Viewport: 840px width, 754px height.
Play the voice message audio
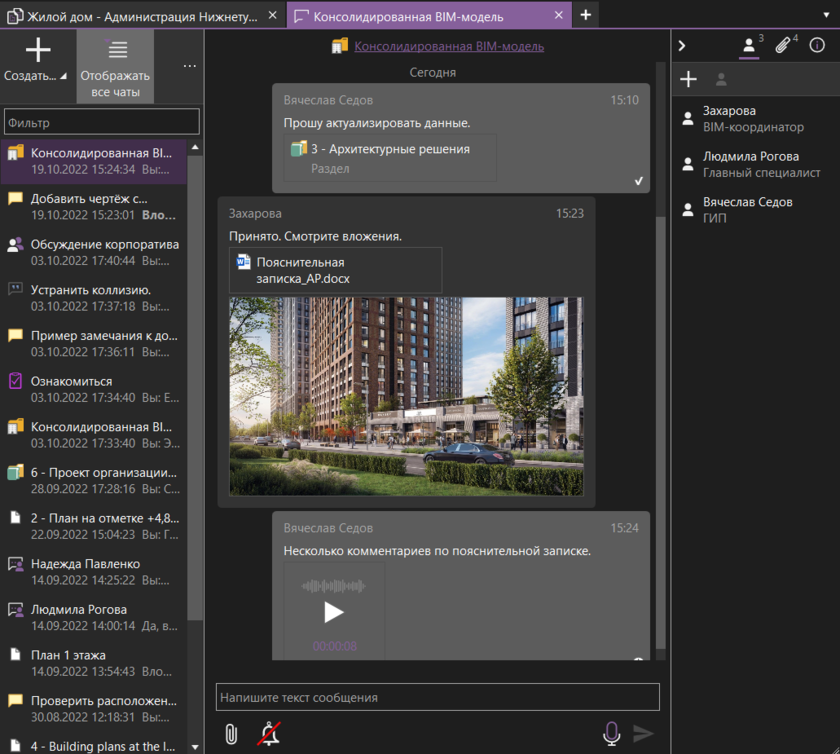click(334, 612)
